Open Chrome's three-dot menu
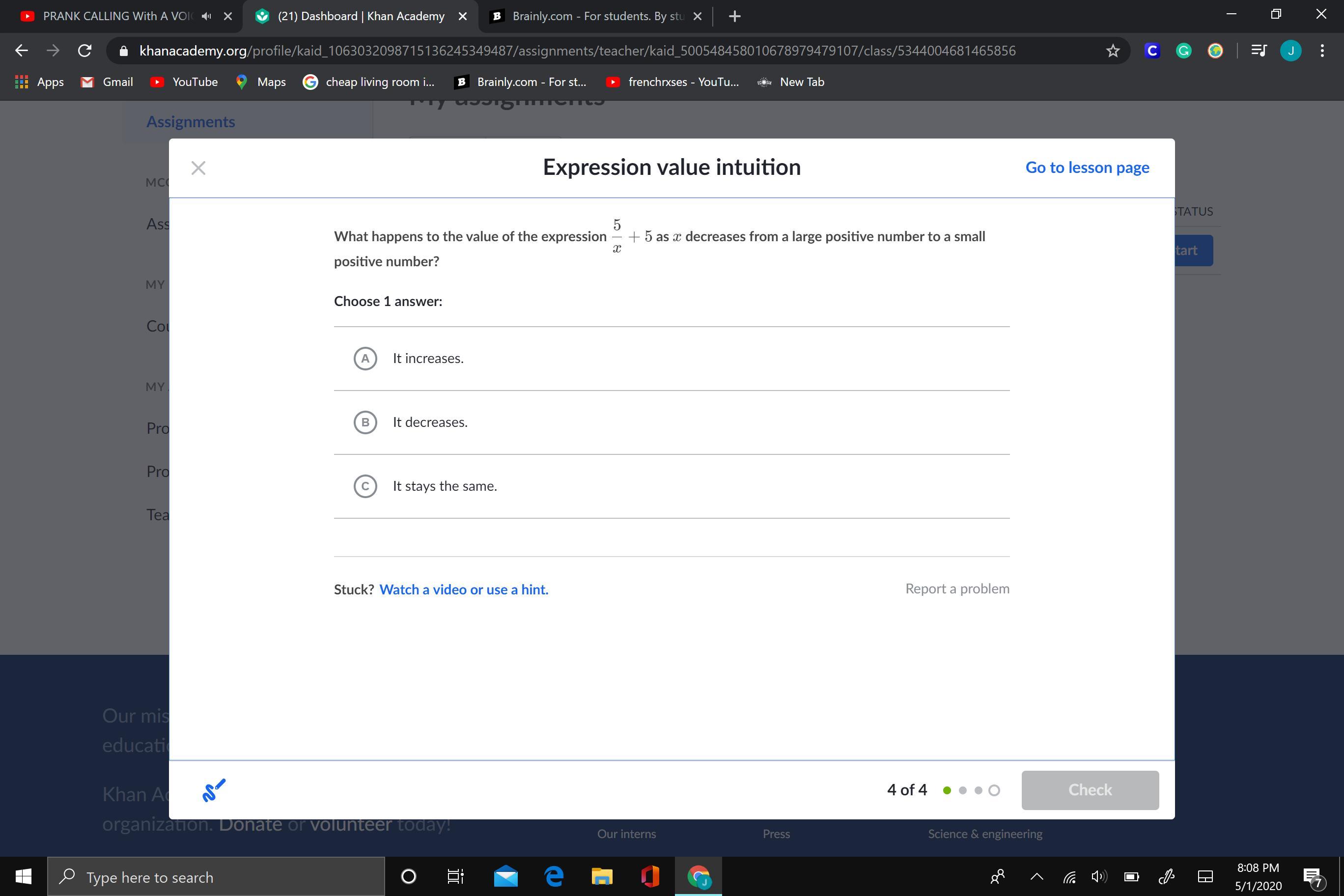 click(x=1322, y=51)
